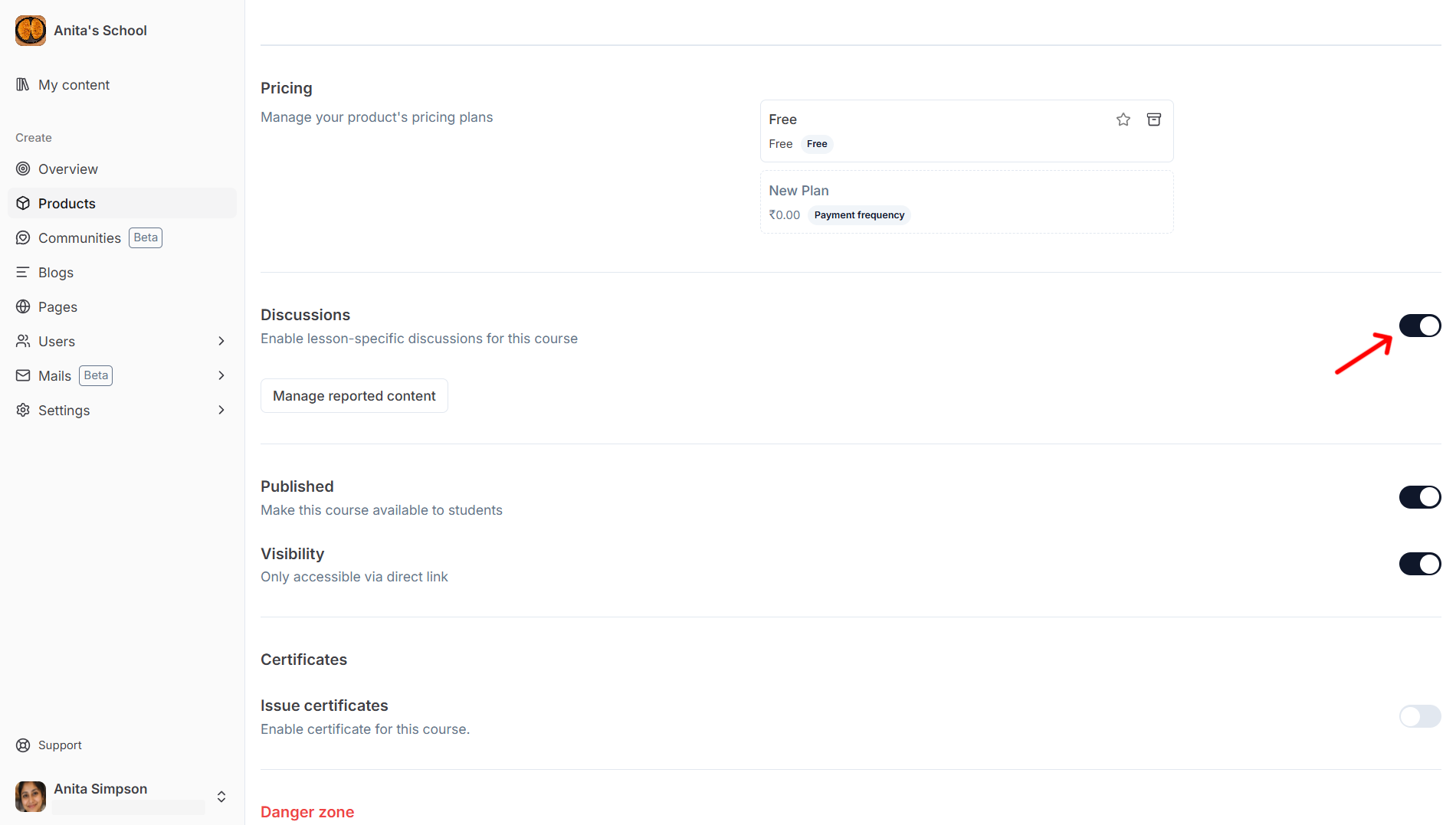Click Manage reported content button
1456x825 pixels.
354,396
